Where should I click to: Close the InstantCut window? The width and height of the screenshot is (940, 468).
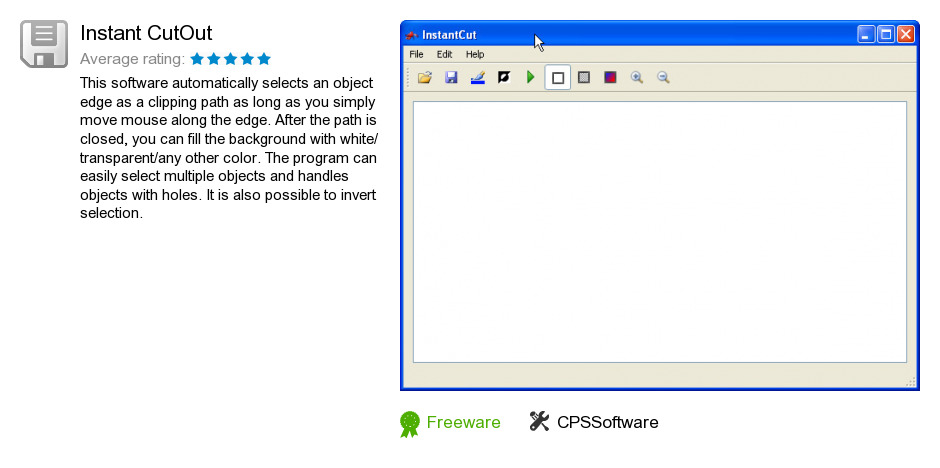click(x=905, y=34)
